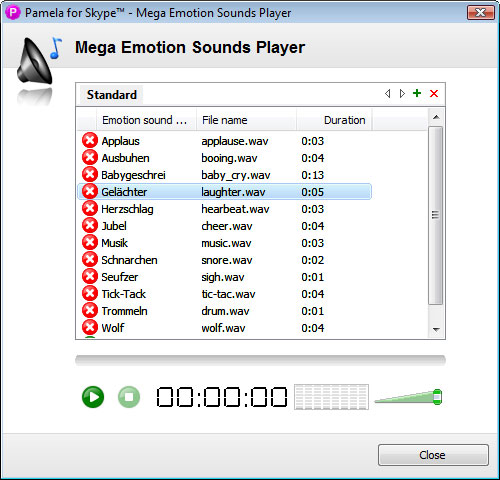The width and height of the screenshot is (500, 480).
Task: Select the Schnarchen snore.wav entry
Action: (x=224, y=260)
